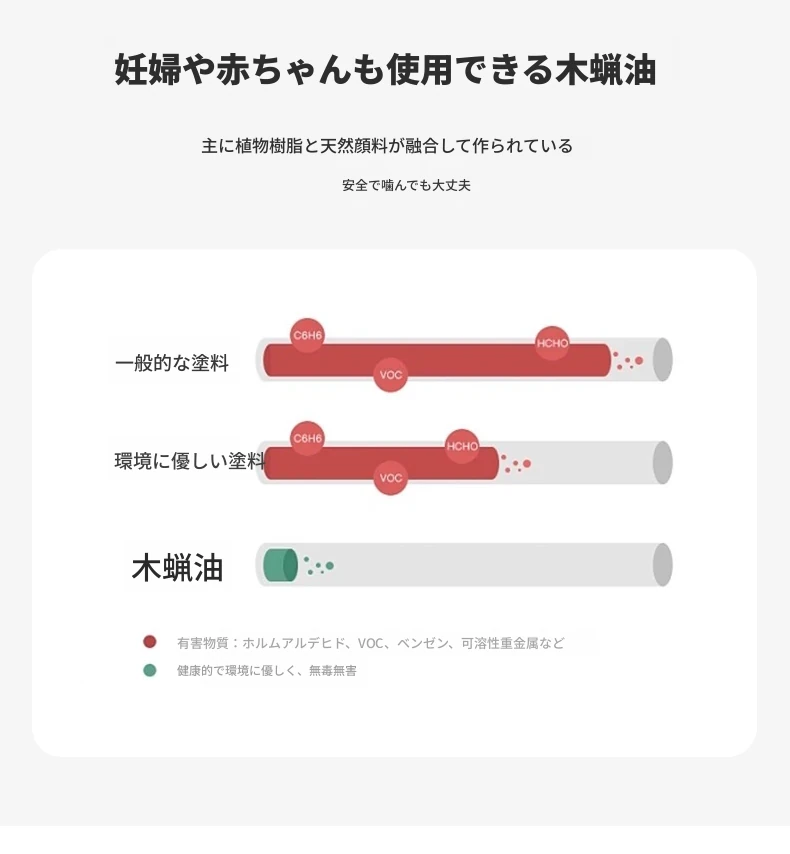Screen dimensions: 790x854
Task: Click the HCHO bubble on the eco-friendly paint bar
Action: point(462,446)
